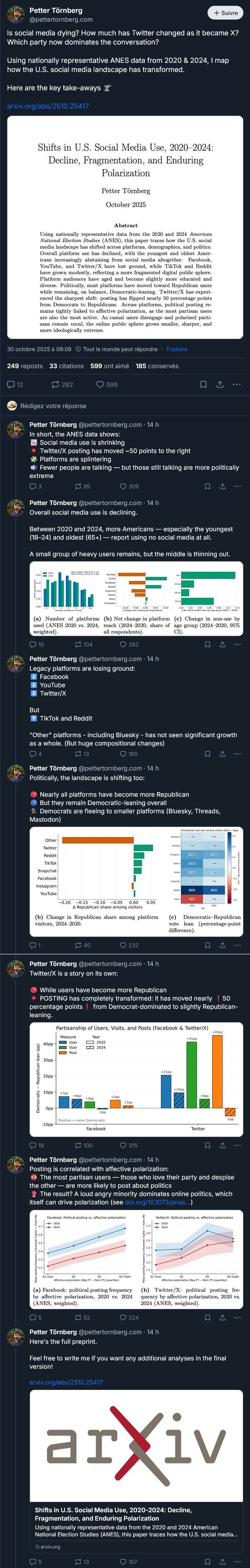
Task: Click Traduire to translate the post
Action: pyautogui.click(x=176, y=349)
